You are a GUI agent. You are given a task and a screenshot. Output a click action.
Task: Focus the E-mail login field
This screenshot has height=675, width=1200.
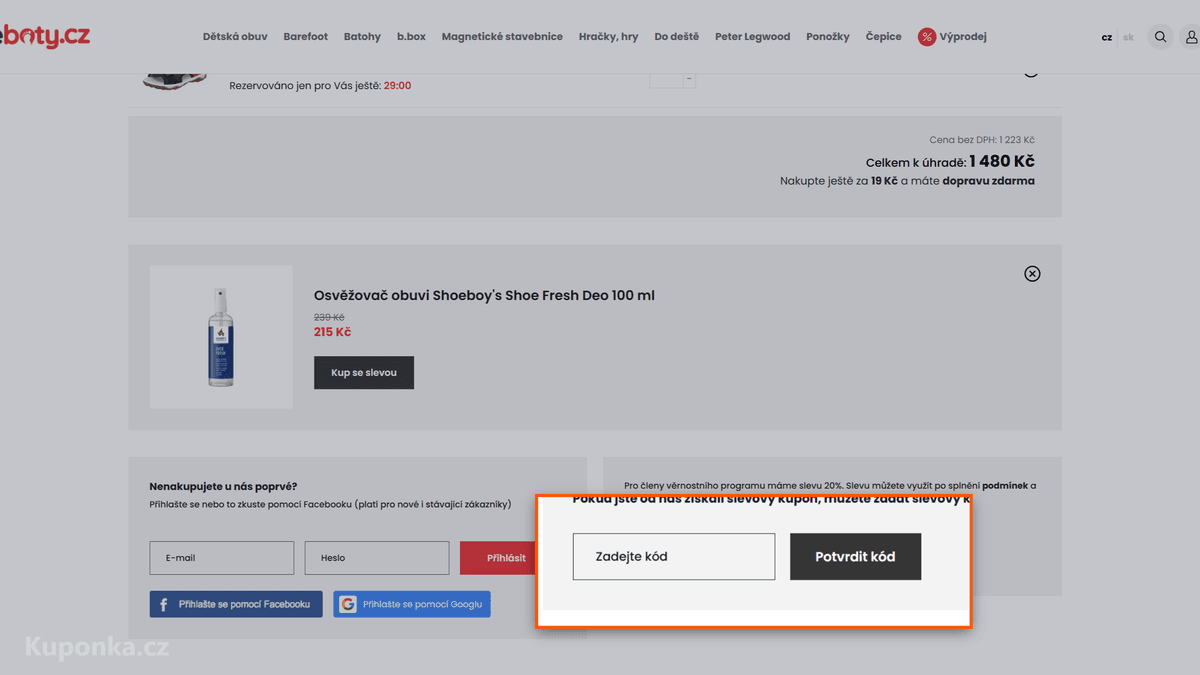click(222, 558)
